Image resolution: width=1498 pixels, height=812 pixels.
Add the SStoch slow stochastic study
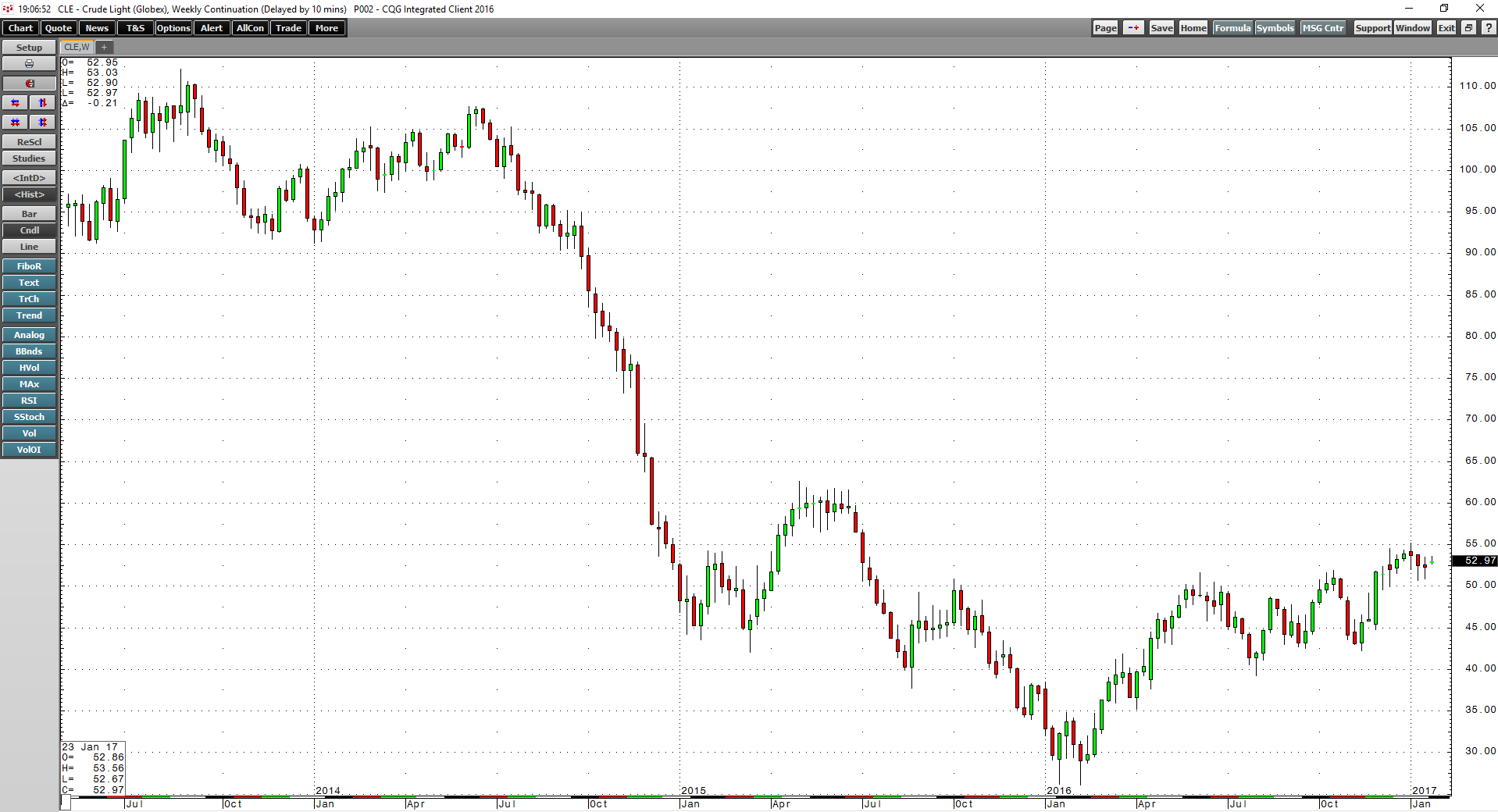(x=29, y=417)
